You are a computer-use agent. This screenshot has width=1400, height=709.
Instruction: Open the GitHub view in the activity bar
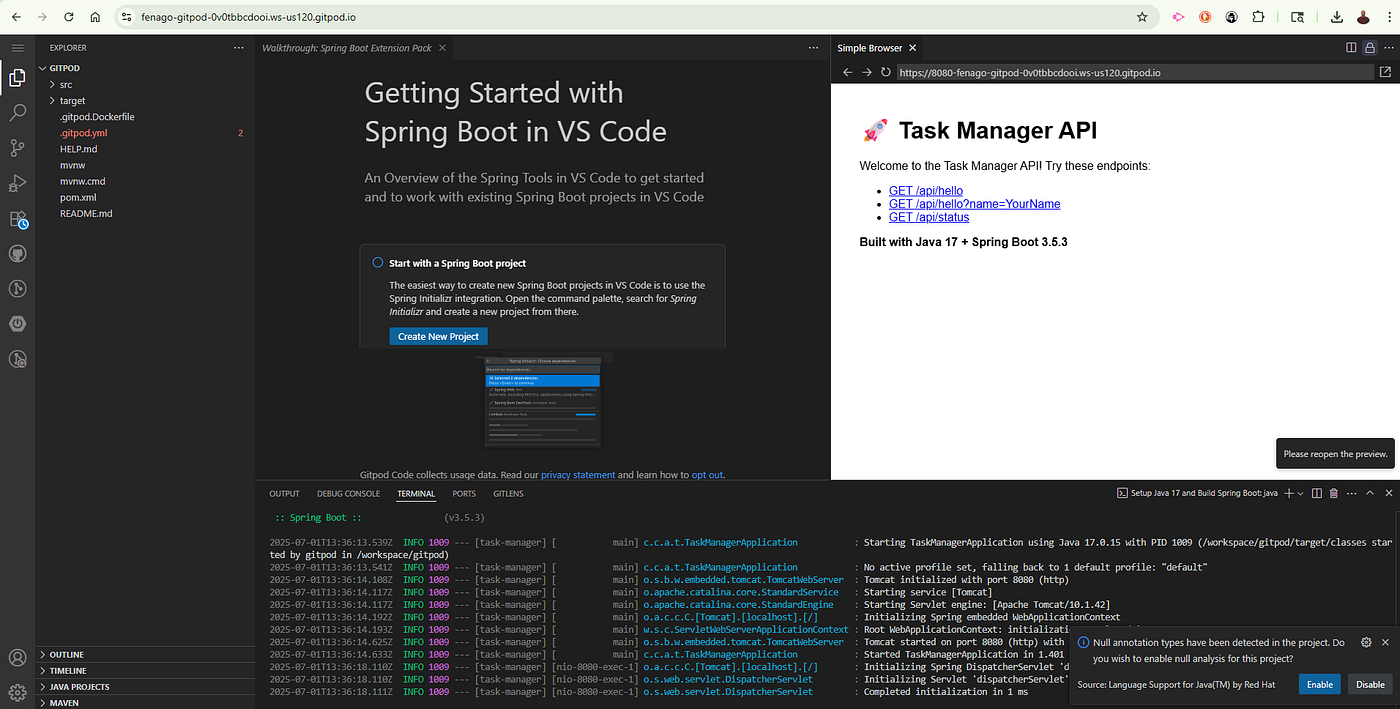(17, 254)
